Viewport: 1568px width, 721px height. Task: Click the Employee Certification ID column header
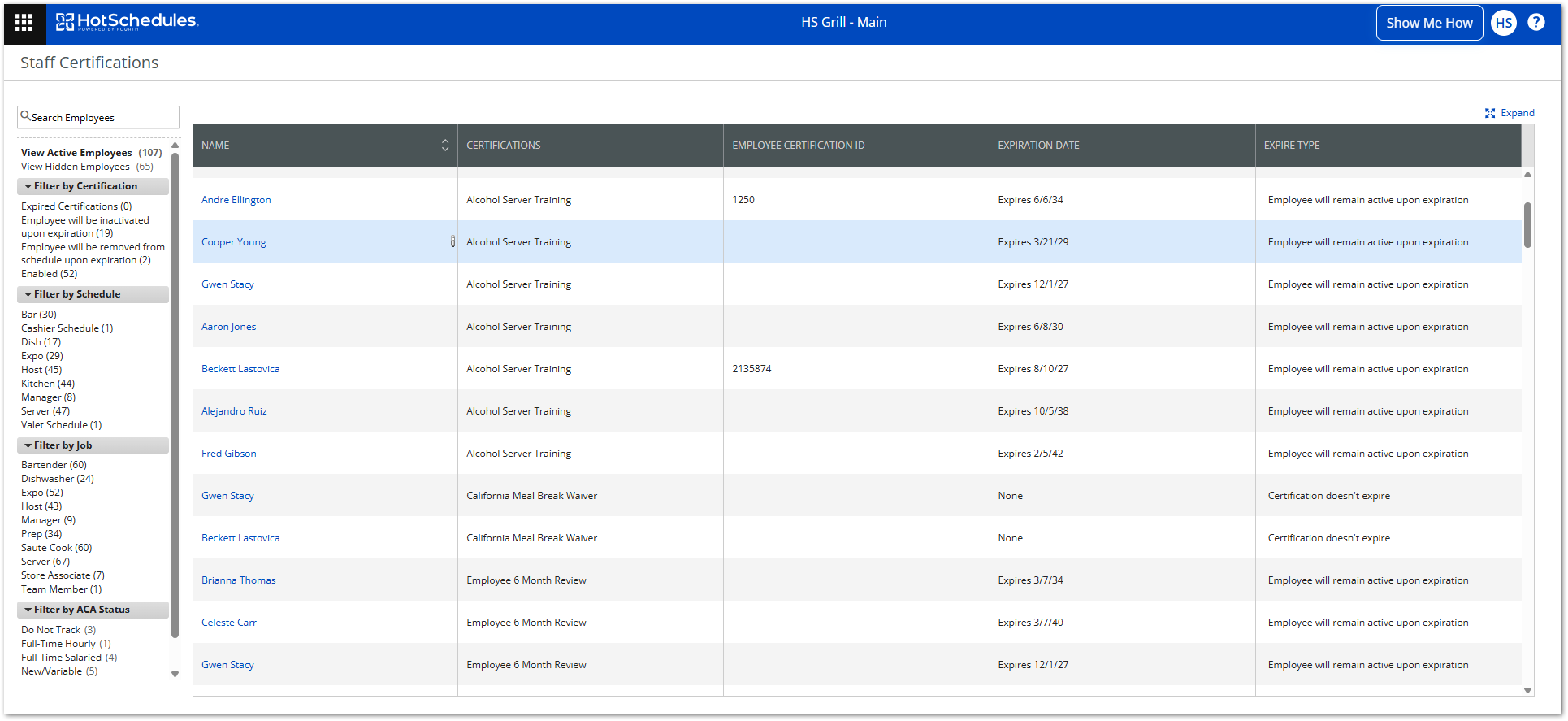(856, 146)
